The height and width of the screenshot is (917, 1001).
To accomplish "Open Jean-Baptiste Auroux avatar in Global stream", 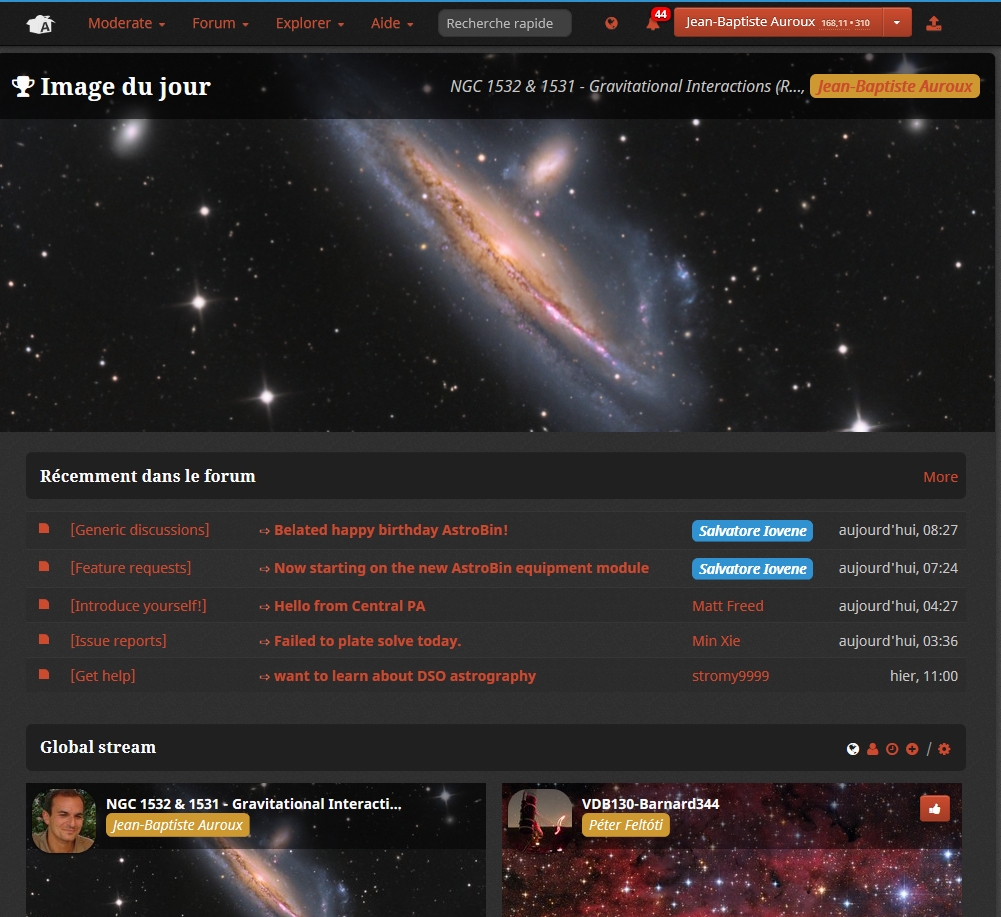I will 64,821.
